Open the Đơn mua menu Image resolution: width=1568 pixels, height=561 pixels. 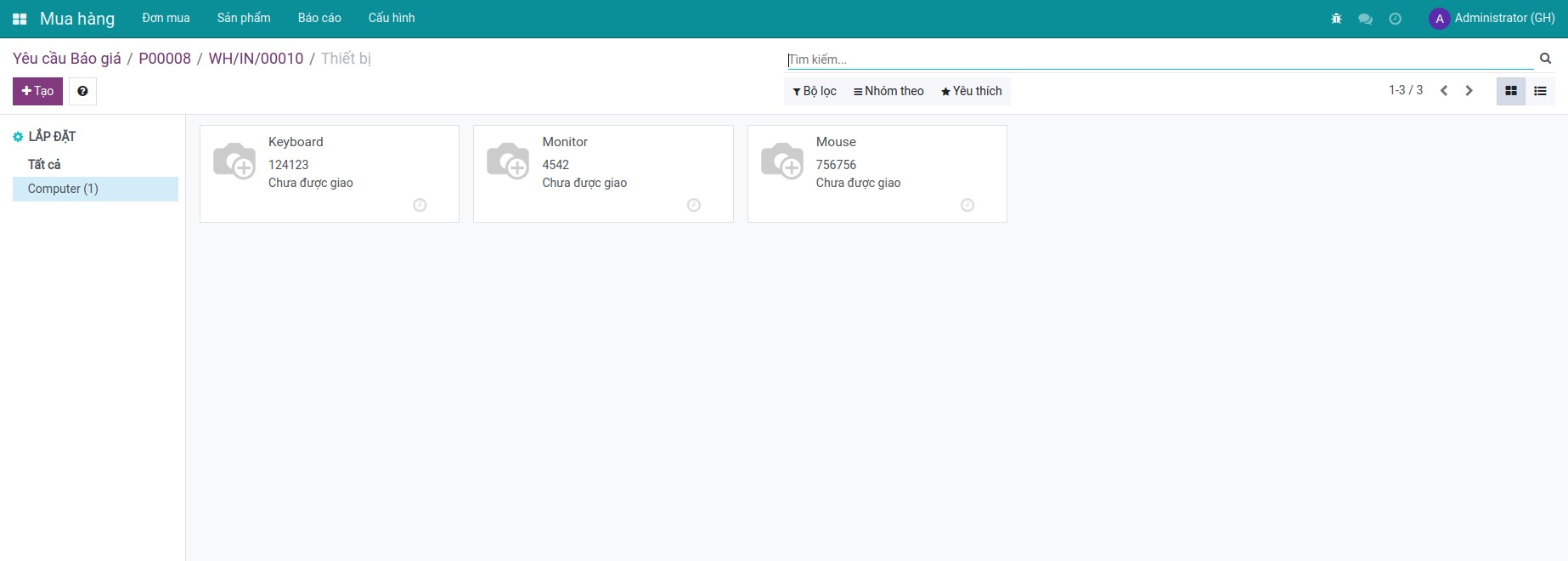tap(166, 18)
